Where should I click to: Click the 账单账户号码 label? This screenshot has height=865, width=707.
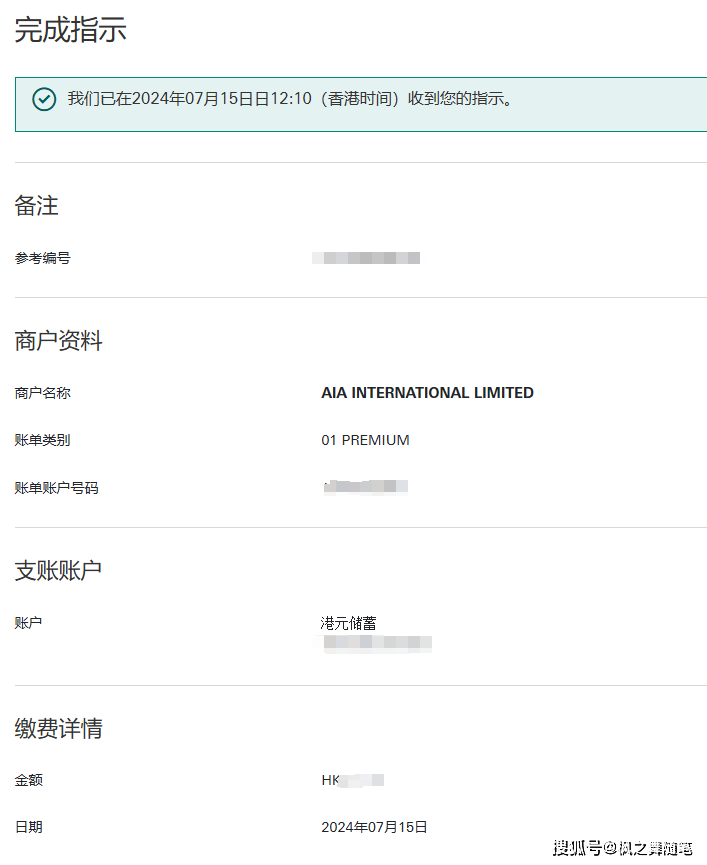[x=56, y=488]
